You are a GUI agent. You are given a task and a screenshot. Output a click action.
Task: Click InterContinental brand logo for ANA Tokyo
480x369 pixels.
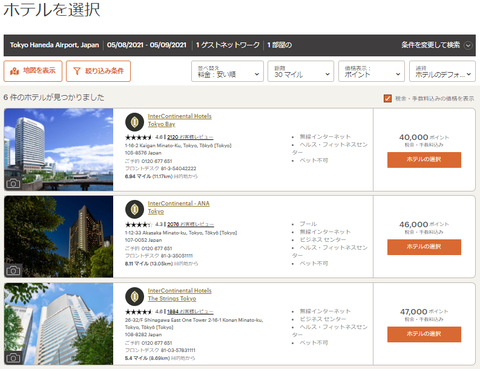(135, 209)
